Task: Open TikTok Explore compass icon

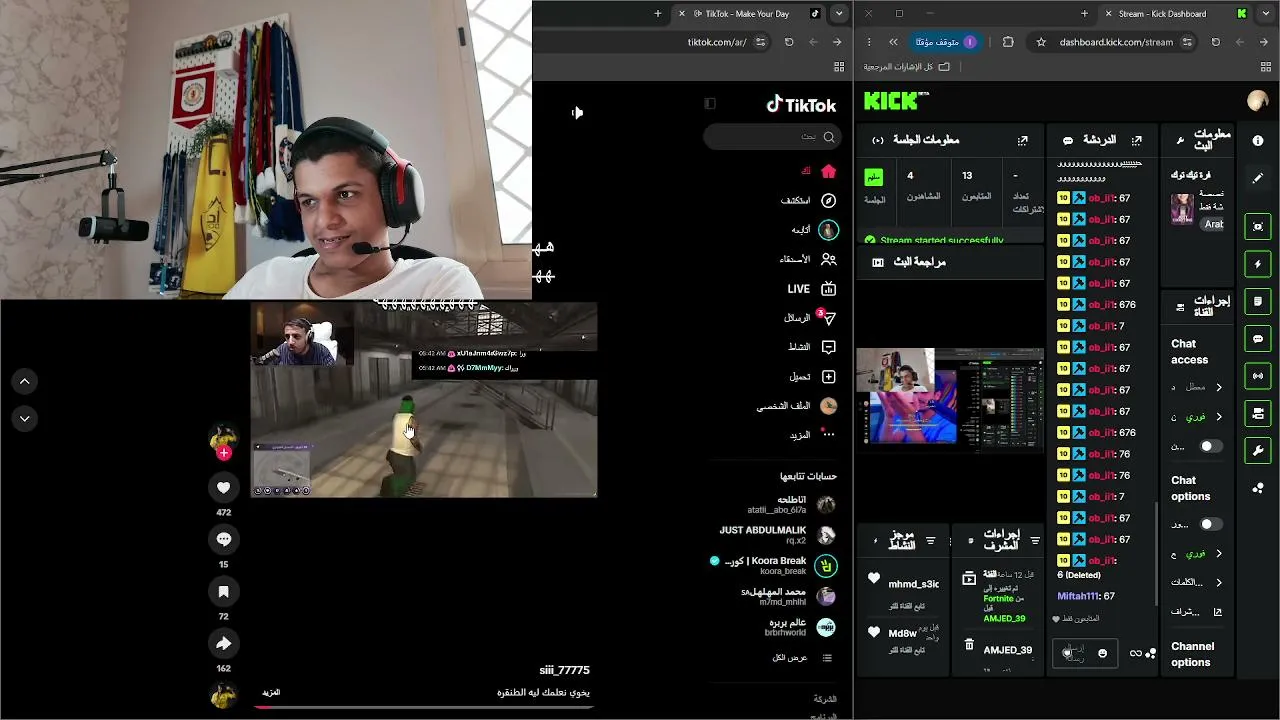Action: point(828,200)
